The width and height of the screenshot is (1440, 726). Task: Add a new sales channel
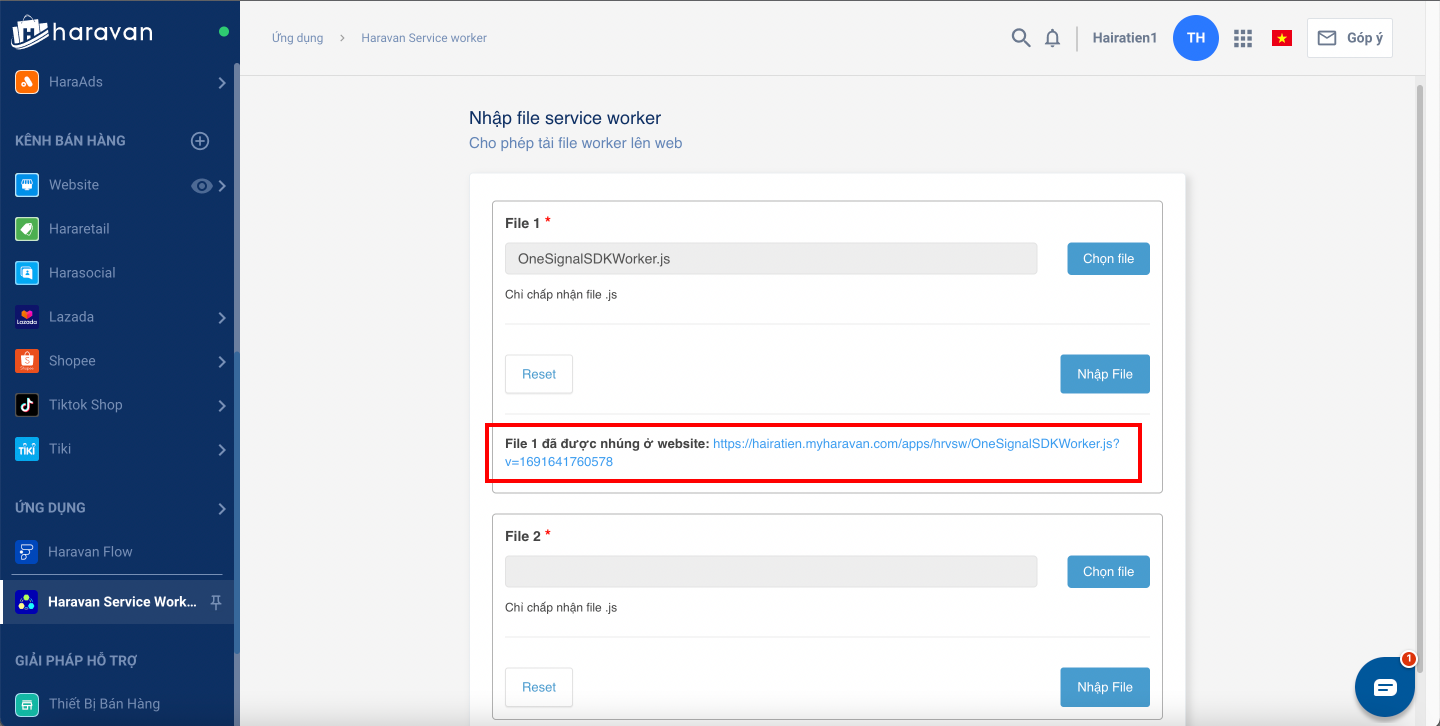point(200,141)
